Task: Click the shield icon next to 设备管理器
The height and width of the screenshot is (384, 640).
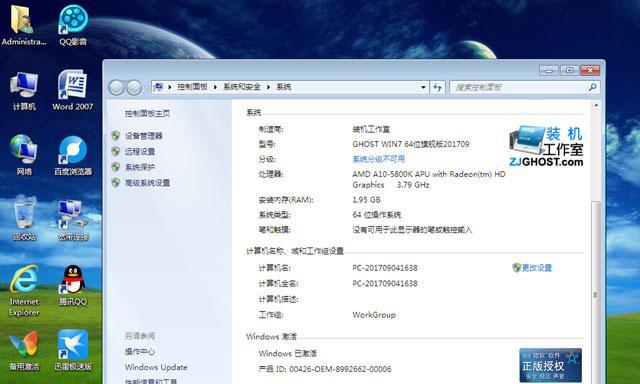Action: click(x=116, y=135)
